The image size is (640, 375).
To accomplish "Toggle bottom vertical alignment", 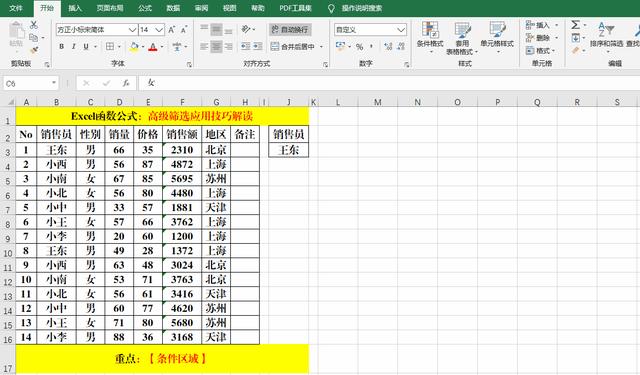I will point(229,29).
